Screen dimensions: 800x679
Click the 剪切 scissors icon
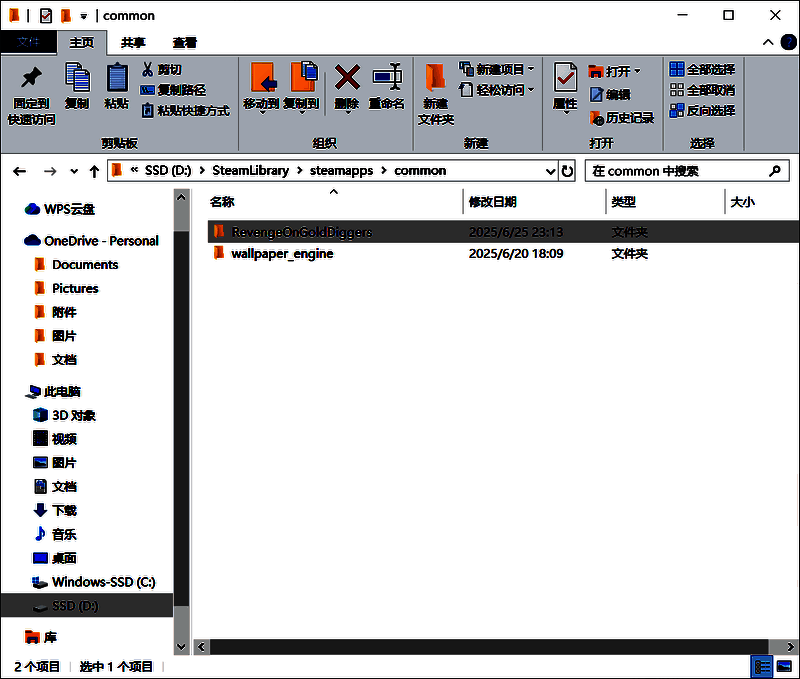pos(148,69)
